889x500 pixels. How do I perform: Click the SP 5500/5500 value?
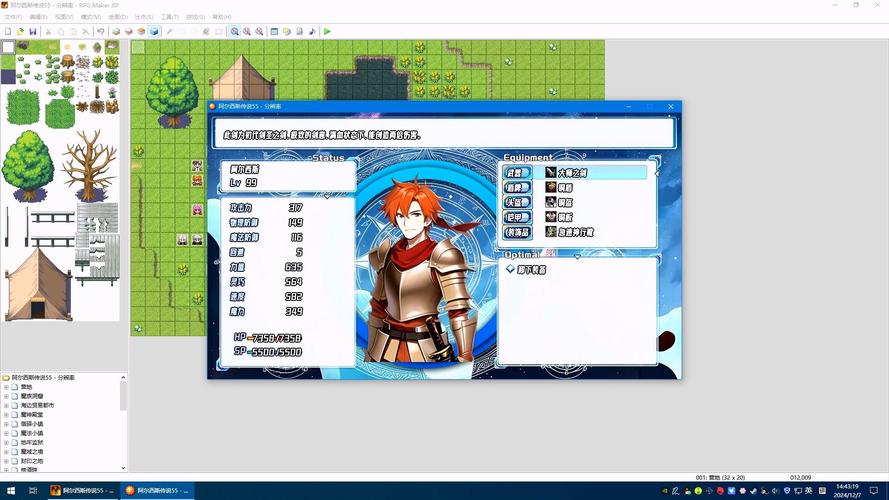(x=277, y=352)
